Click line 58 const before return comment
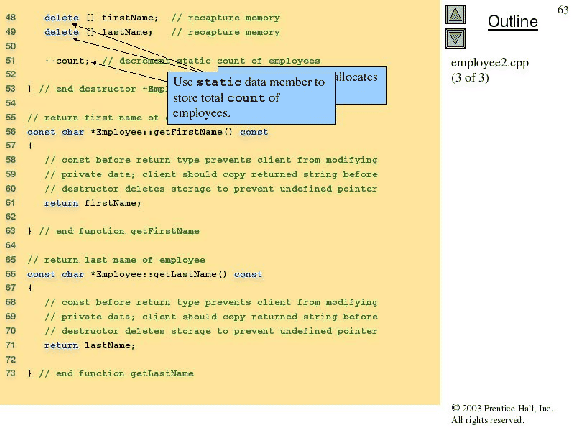Image resolution: width=575 pixels, height=431 pixels. 211,160
